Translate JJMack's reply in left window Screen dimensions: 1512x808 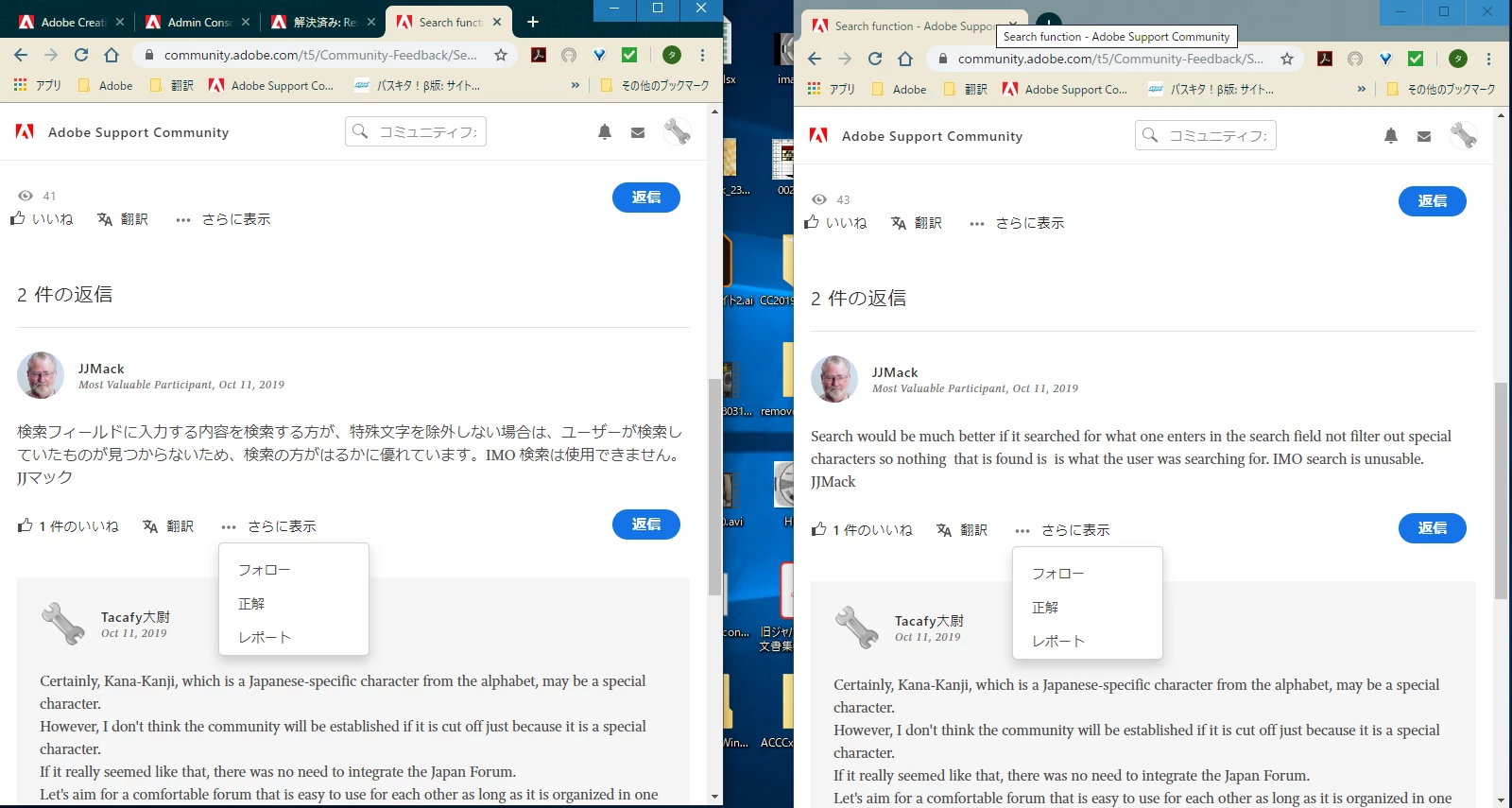click(168, 526)
